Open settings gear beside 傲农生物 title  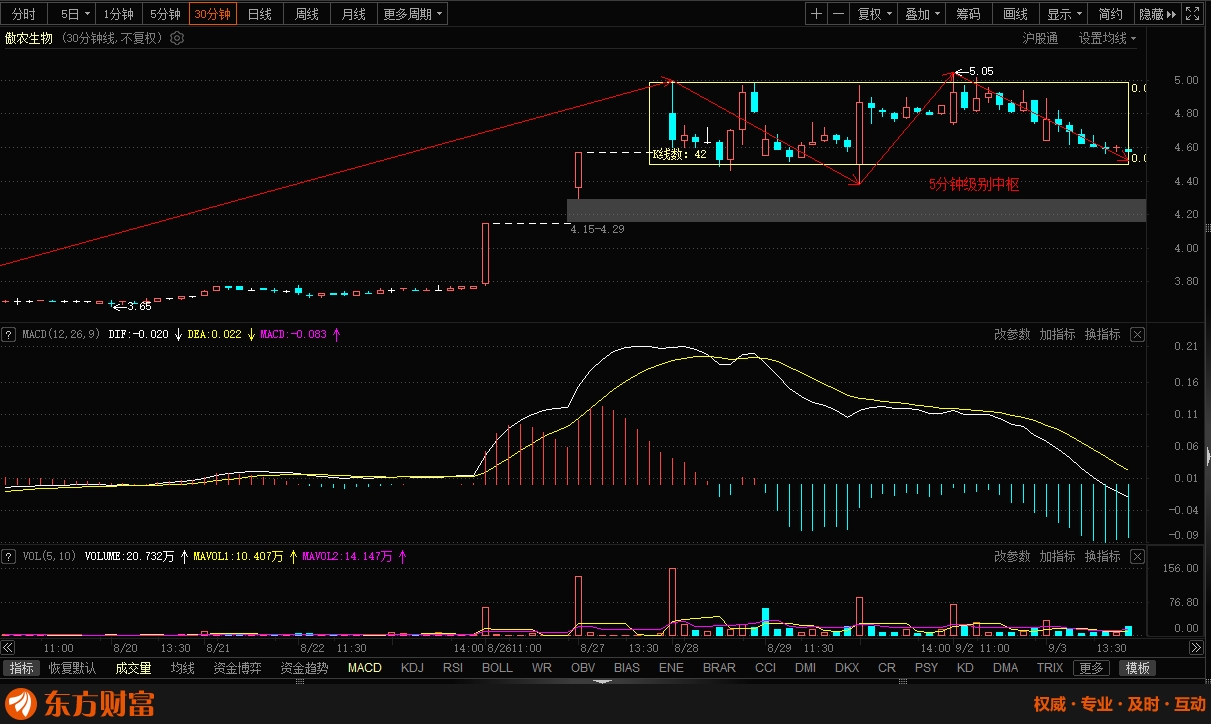click(x=177, y=38)
